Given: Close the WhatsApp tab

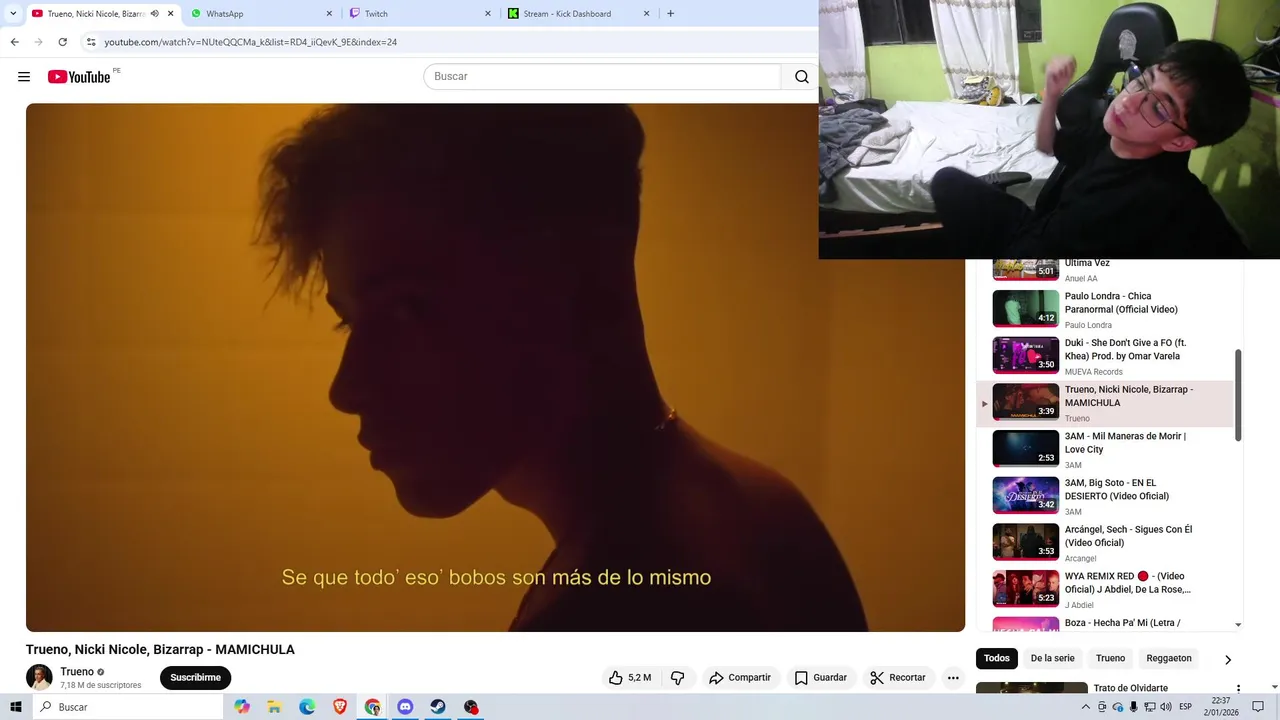Looking at the screenshot, I should point(329,14).
